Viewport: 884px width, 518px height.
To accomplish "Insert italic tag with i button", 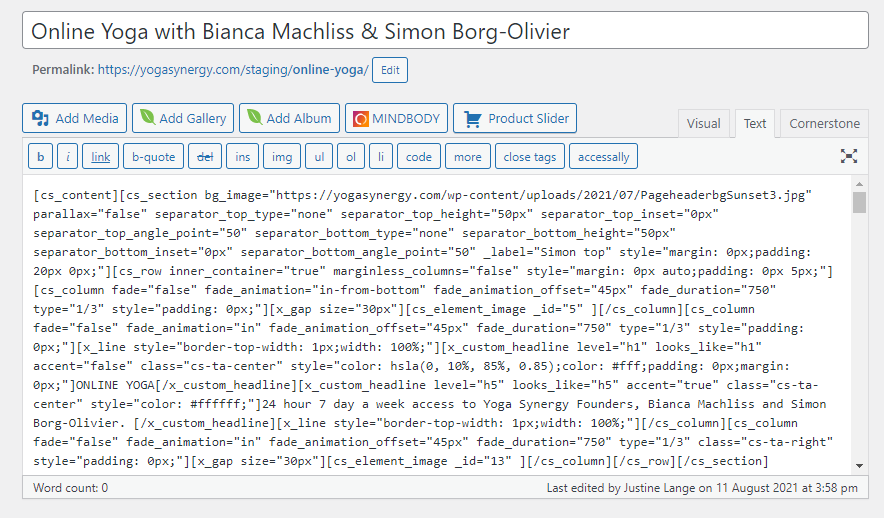I will [x=68, y=157].
